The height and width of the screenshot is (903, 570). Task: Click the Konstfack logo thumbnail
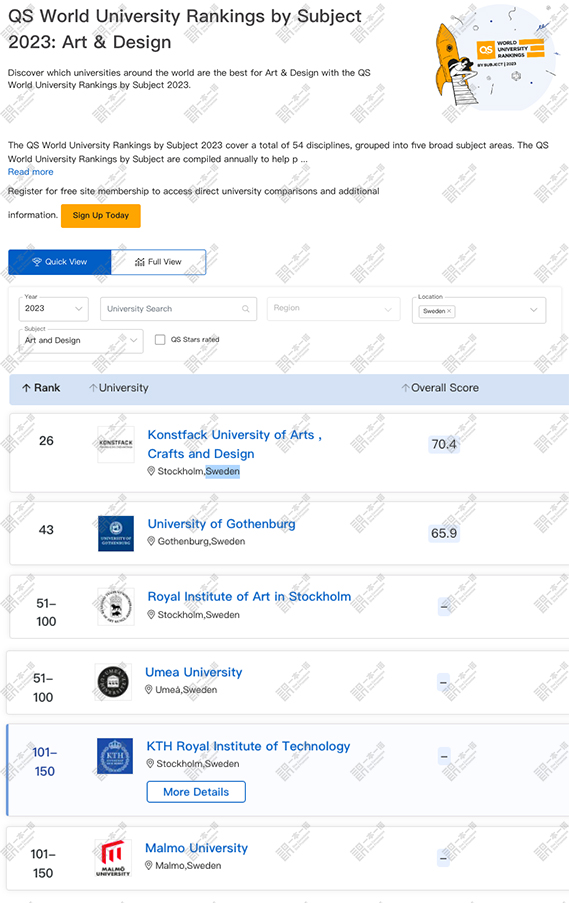(116, 444)
